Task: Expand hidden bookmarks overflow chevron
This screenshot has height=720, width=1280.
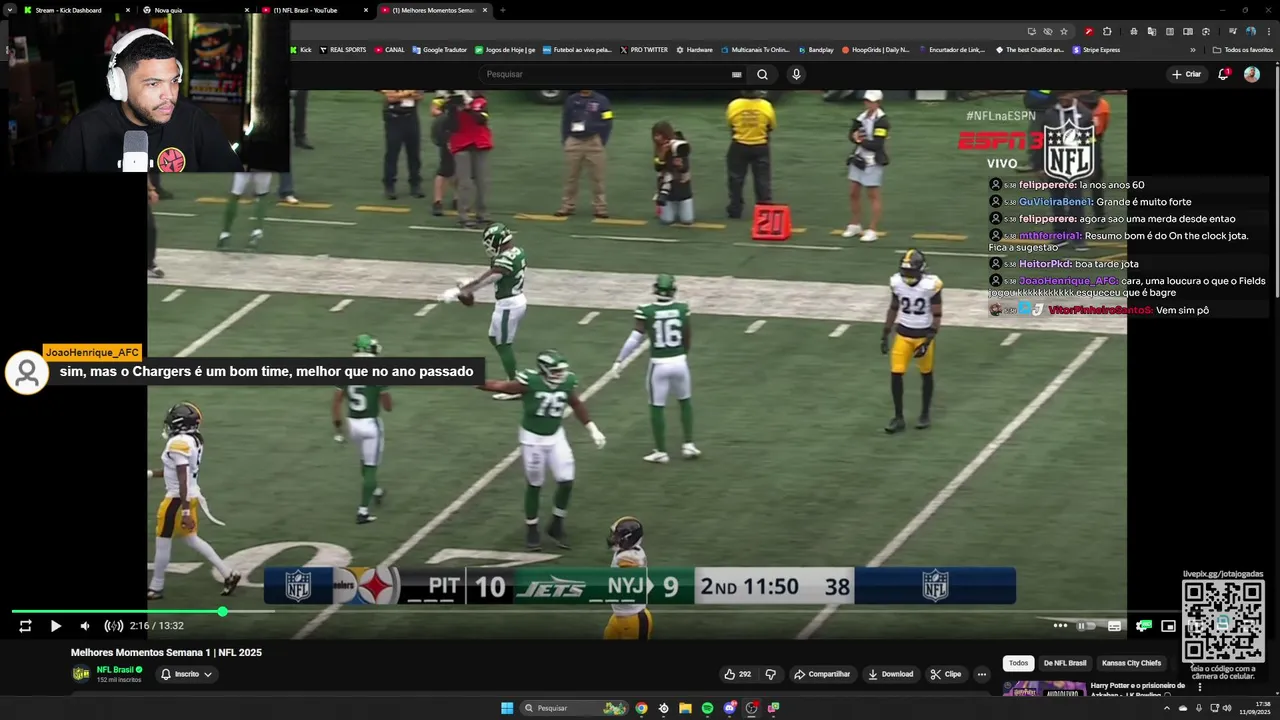Action: (1192, 50)
